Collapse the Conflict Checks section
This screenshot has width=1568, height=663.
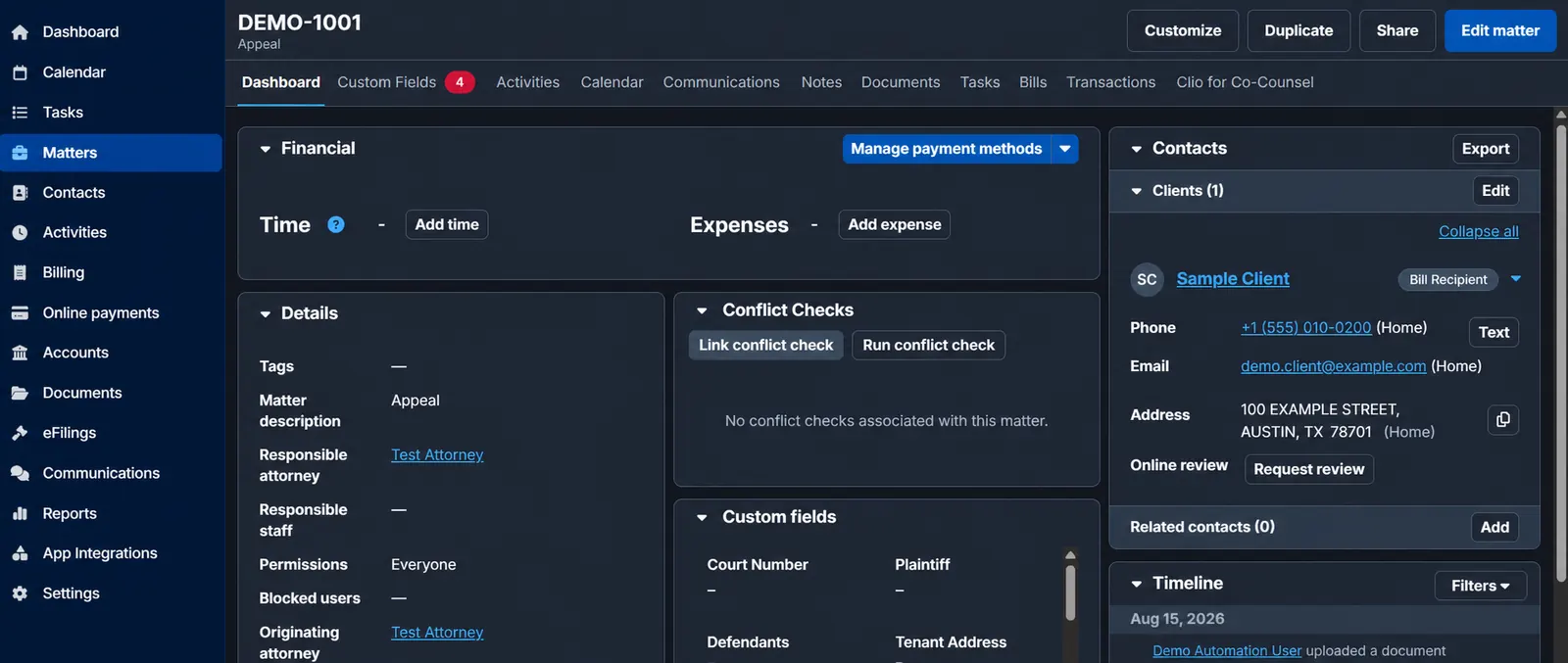coord(702,310)
